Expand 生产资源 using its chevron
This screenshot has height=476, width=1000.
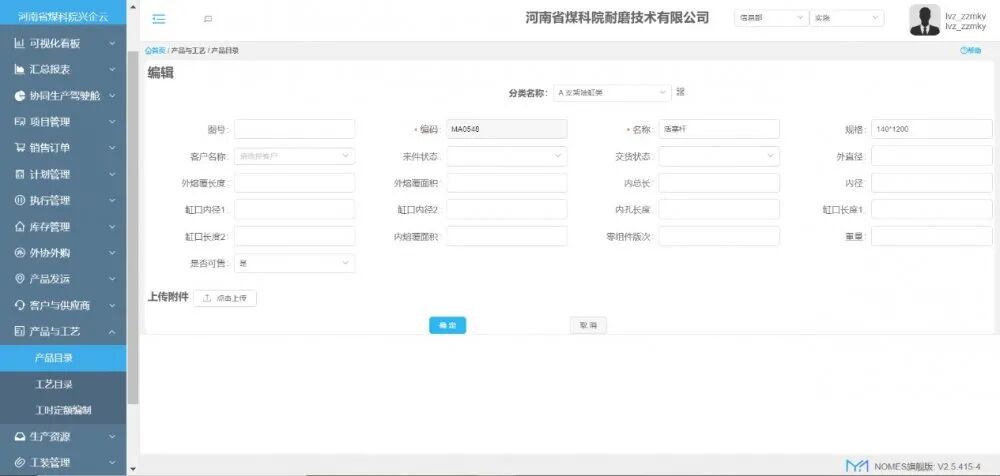point(112,437)
